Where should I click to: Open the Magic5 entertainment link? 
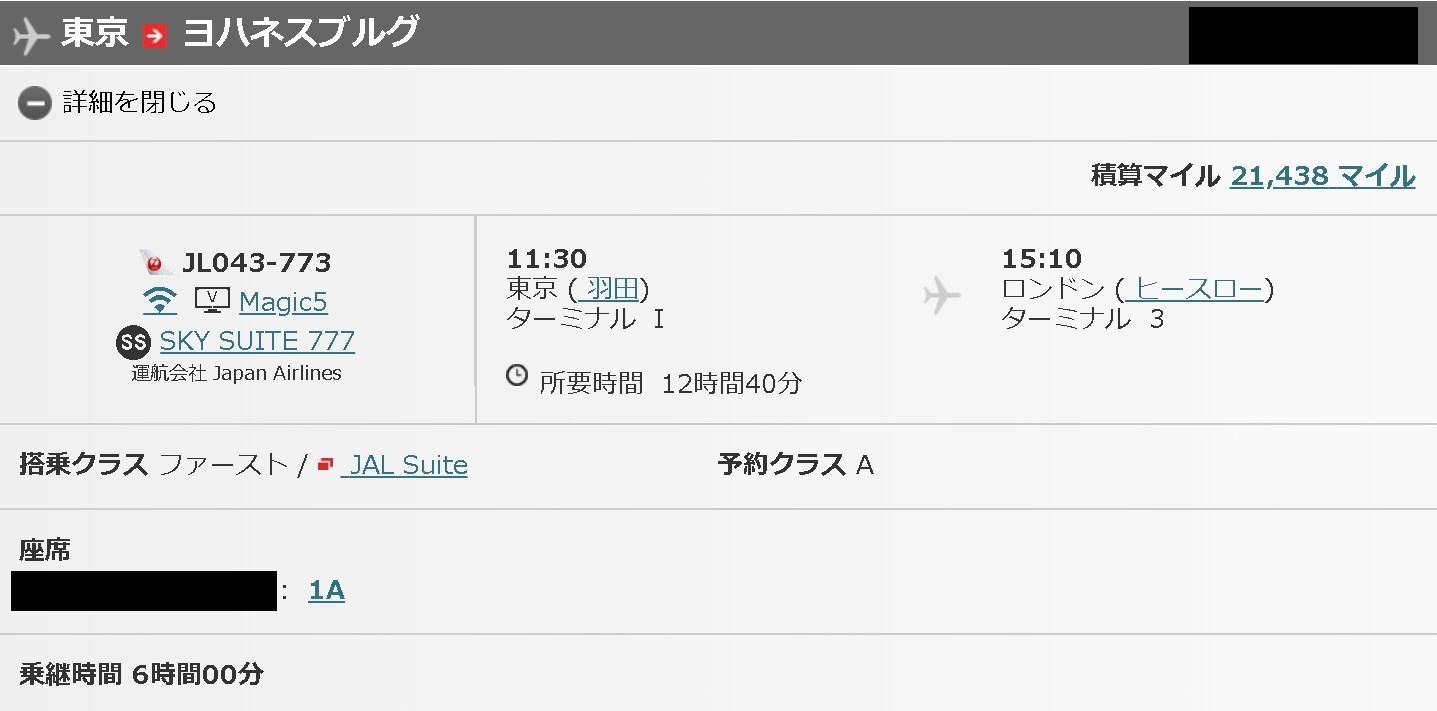(x=283, y=301)
